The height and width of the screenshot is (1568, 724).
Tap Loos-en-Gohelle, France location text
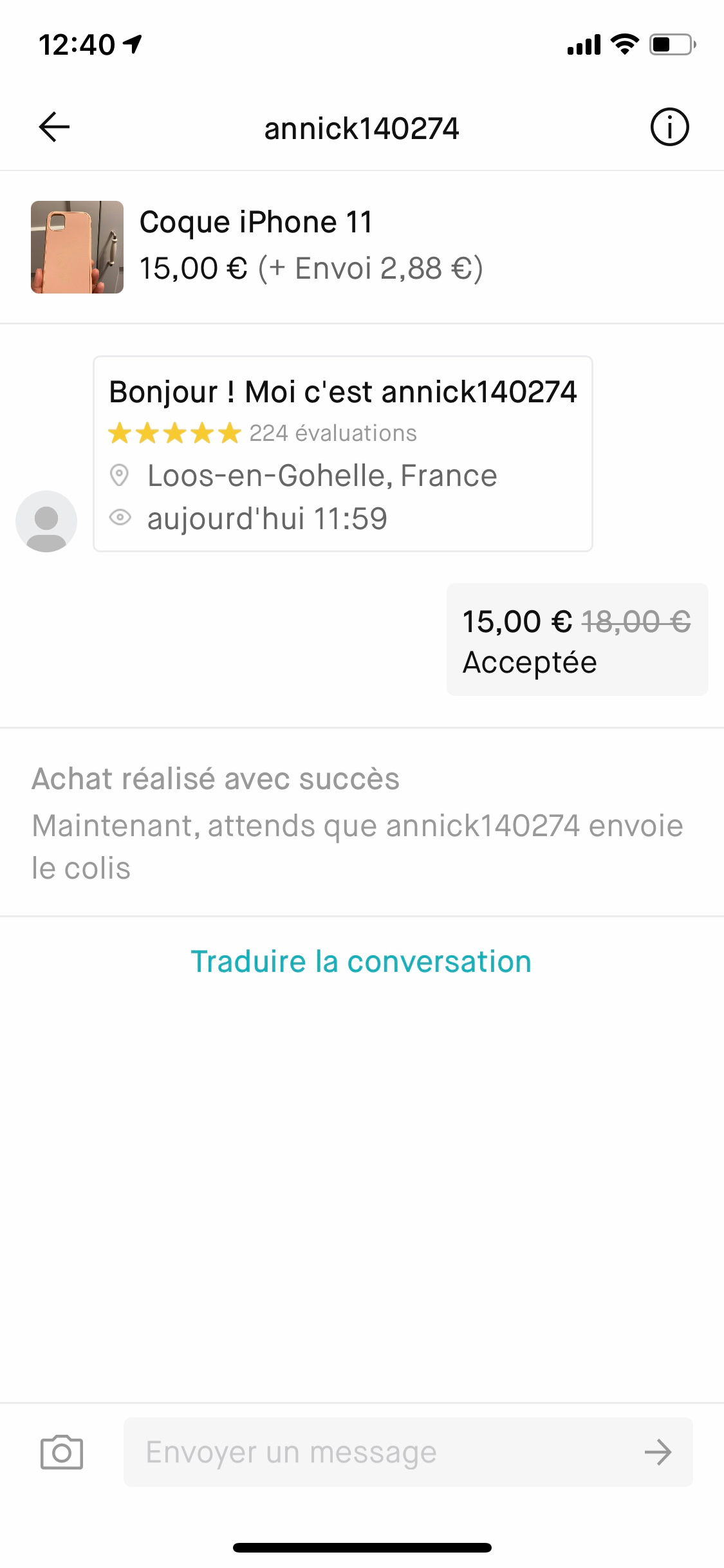click(322, 476)
